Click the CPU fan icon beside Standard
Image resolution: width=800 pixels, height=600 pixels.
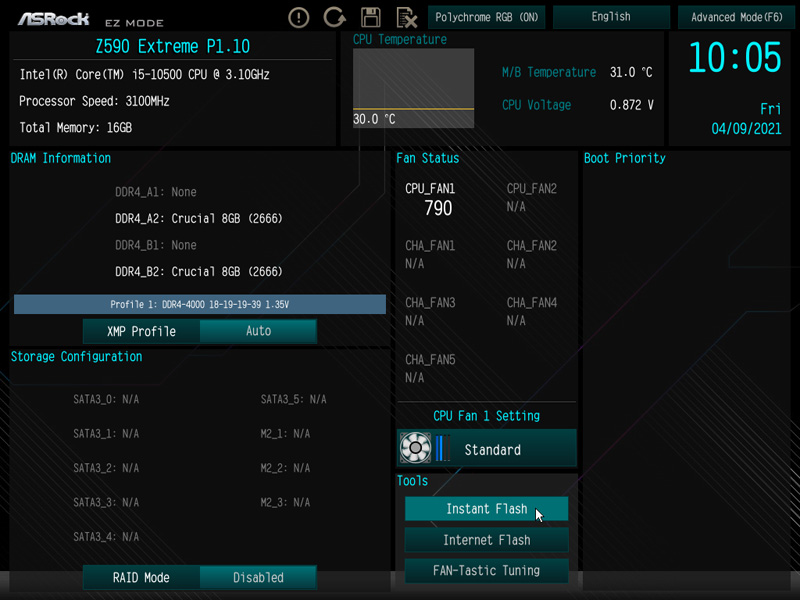click(415, 448)
